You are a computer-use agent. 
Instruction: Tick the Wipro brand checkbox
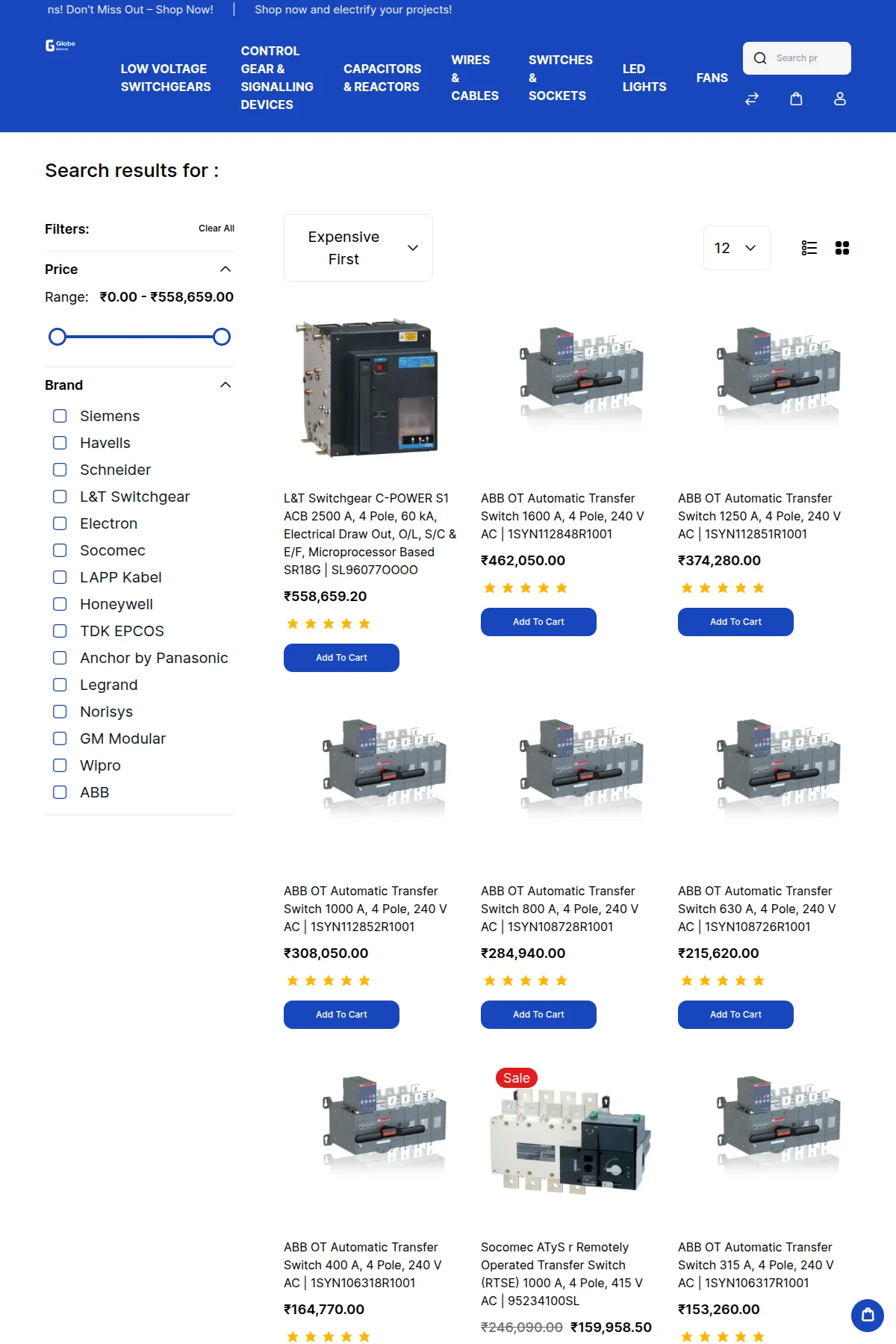(x=60, y=765)
